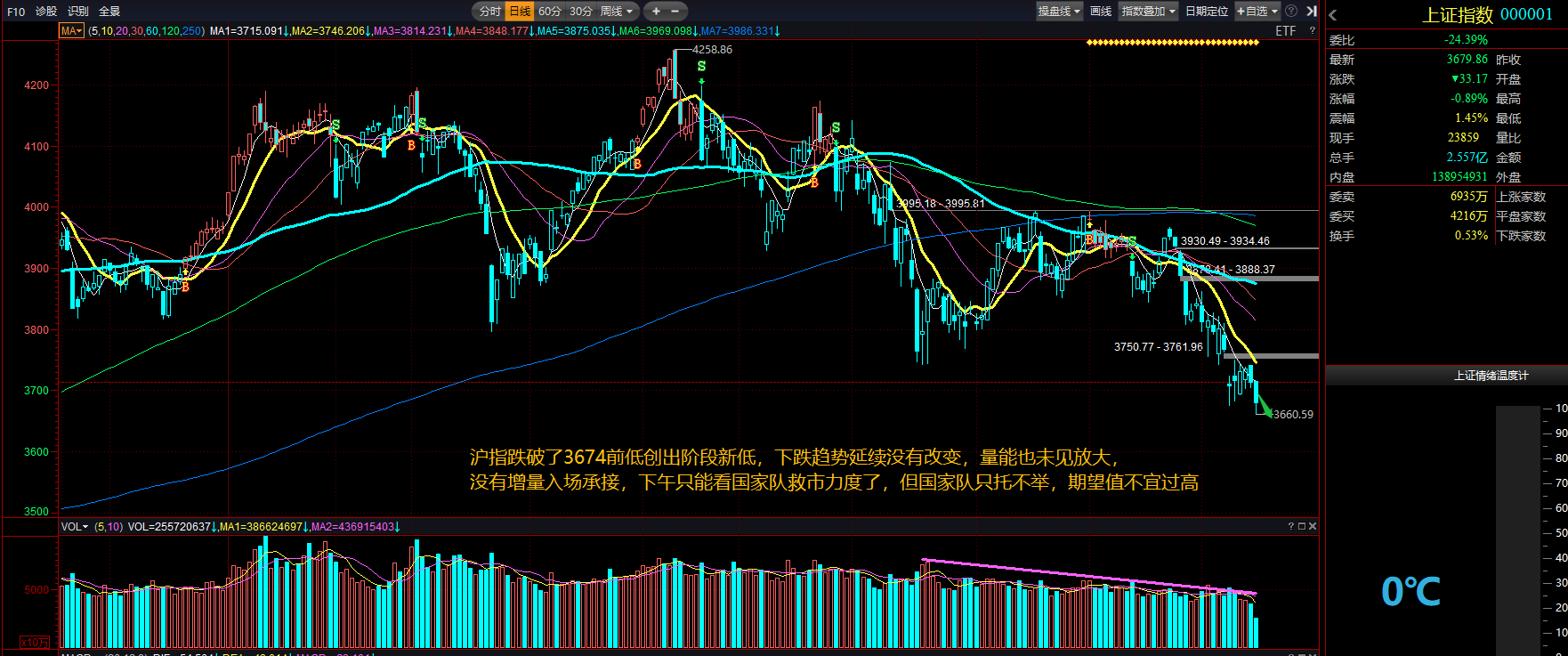
Task: Click the 上证指数 stock name title
Action: pyautogui.click(x=1458, y=15)
